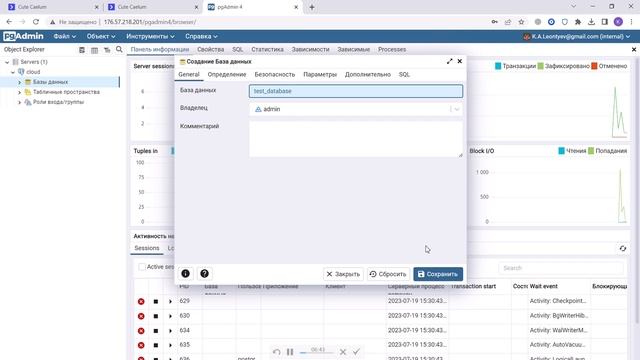Switch to the Advanced tab in dialog
The height and width of the screenshot is (360, 640).
[x=367, y=74]
